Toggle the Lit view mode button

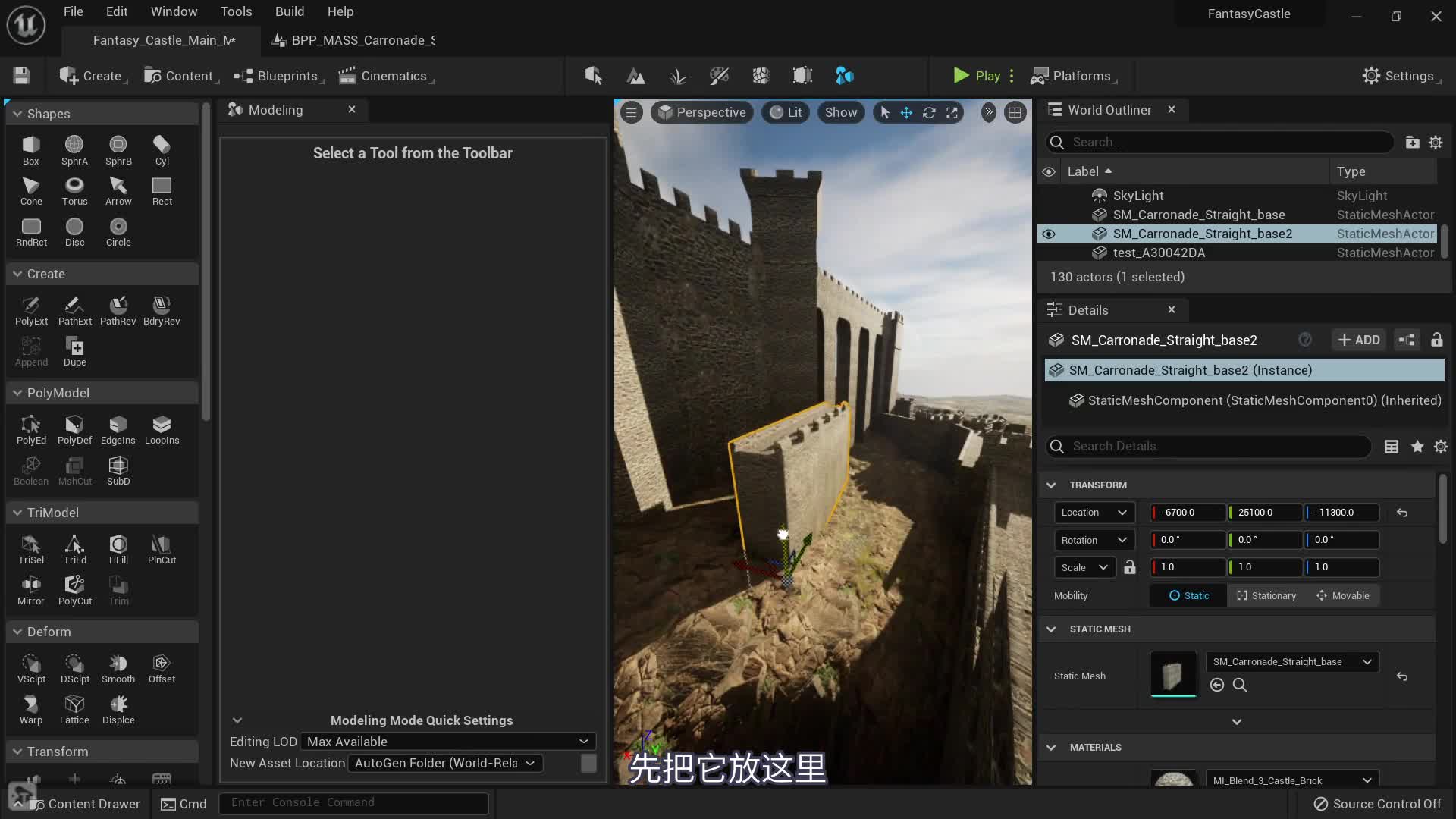click(786, 112)
